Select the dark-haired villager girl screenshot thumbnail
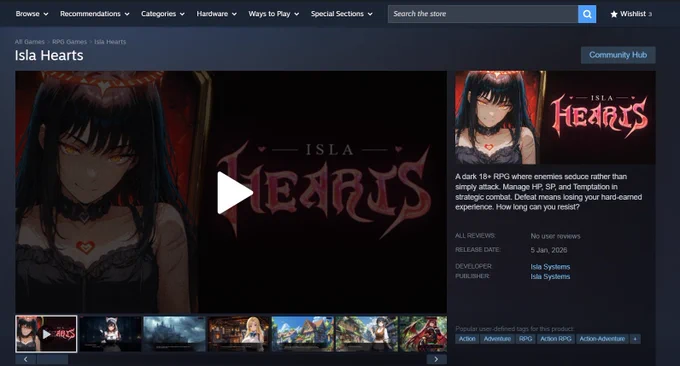The image size is (680, 366). point(366,334)
